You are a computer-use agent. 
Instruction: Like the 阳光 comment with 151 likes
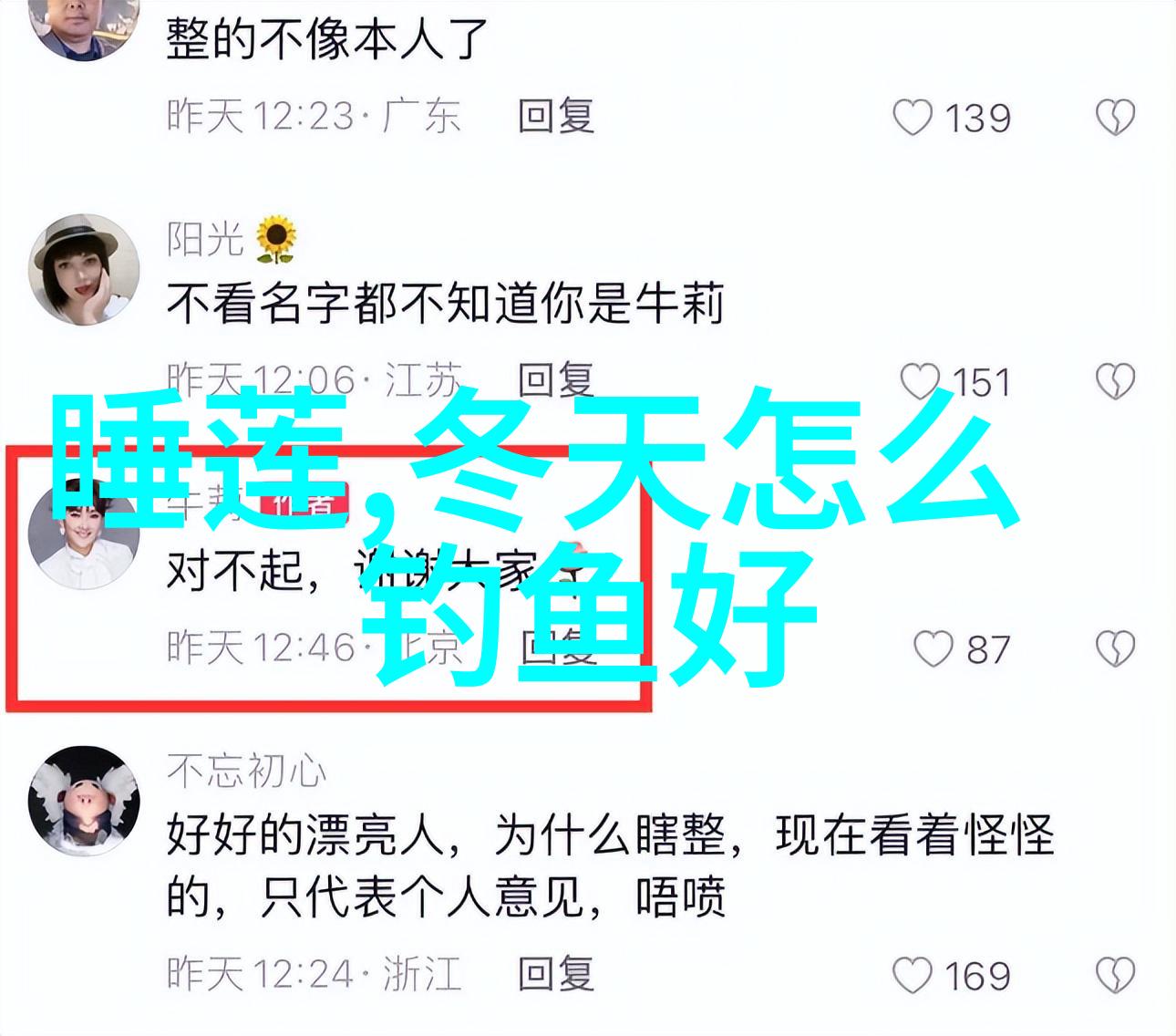click(x=919, y=381)
